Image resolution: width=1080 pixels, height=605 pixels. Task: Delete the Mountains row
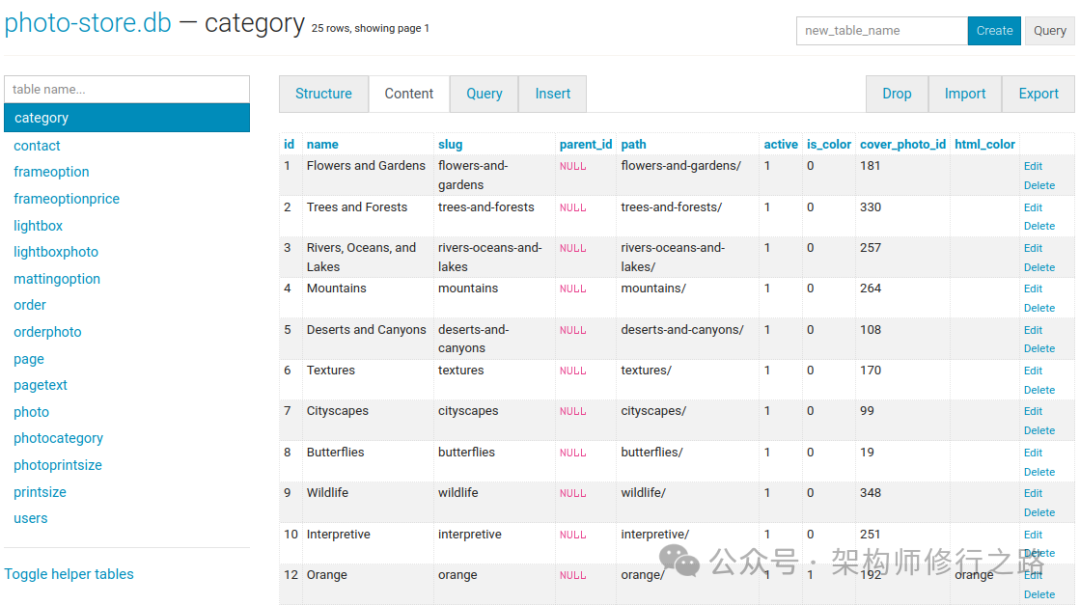click(1039, 308)
